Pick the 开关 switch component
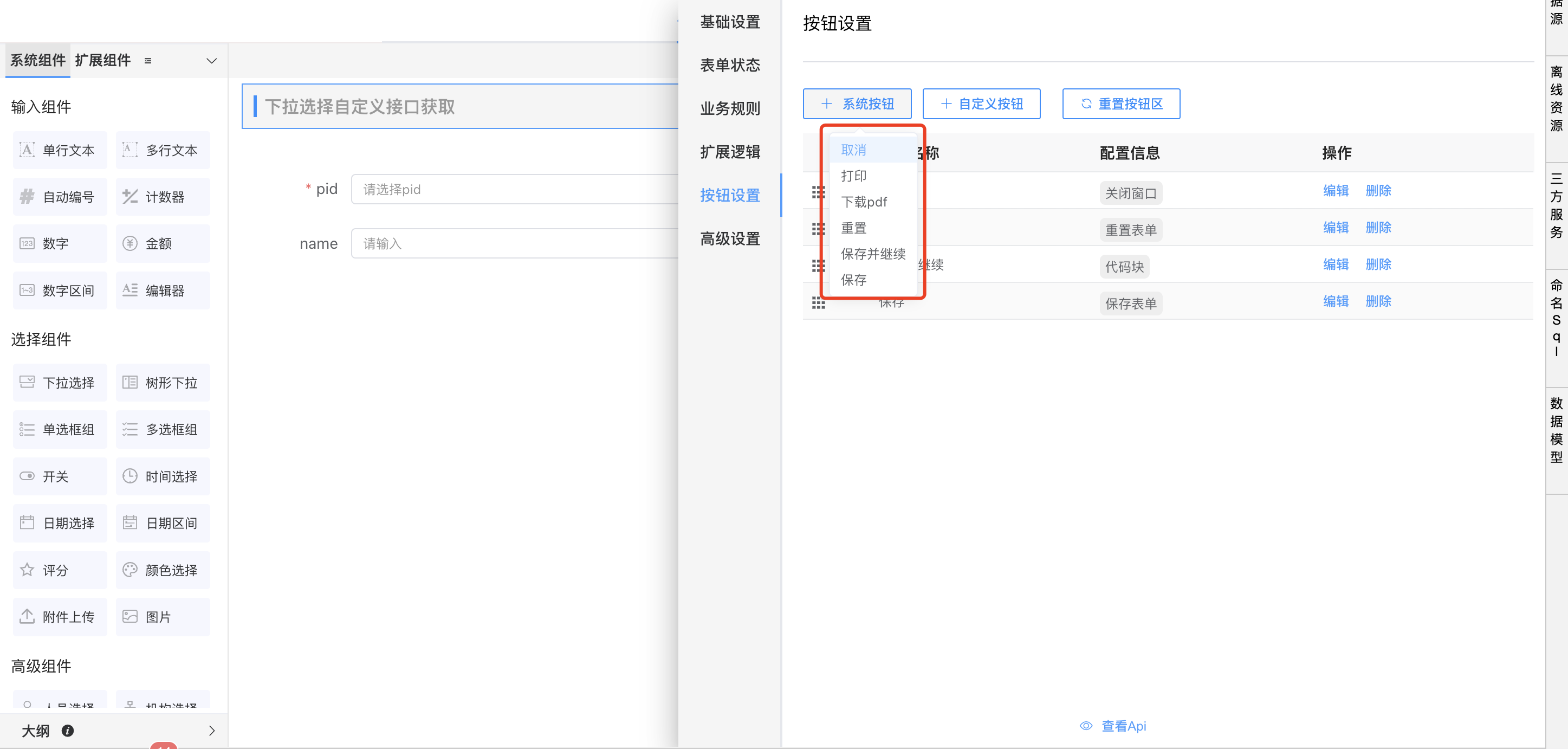Image resolution: width=1568 pixels, height=749 pixels. tap(59, 476)
